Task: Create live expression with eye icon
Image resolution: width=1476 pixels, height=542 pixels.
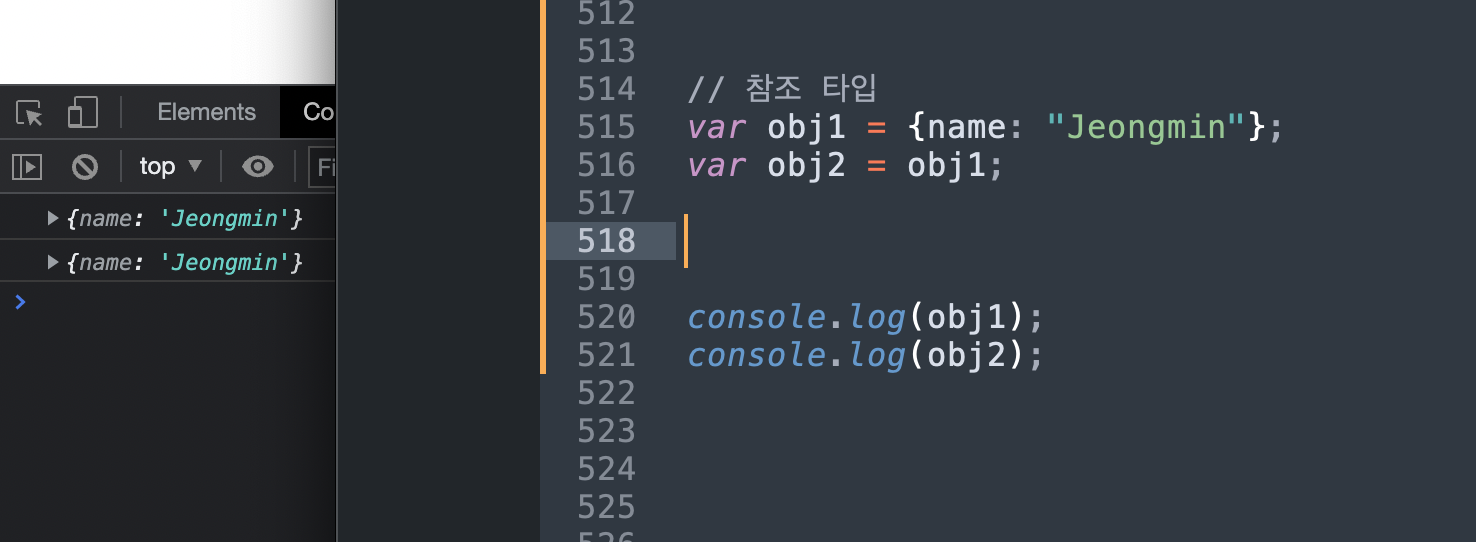Action: [258, 167]
